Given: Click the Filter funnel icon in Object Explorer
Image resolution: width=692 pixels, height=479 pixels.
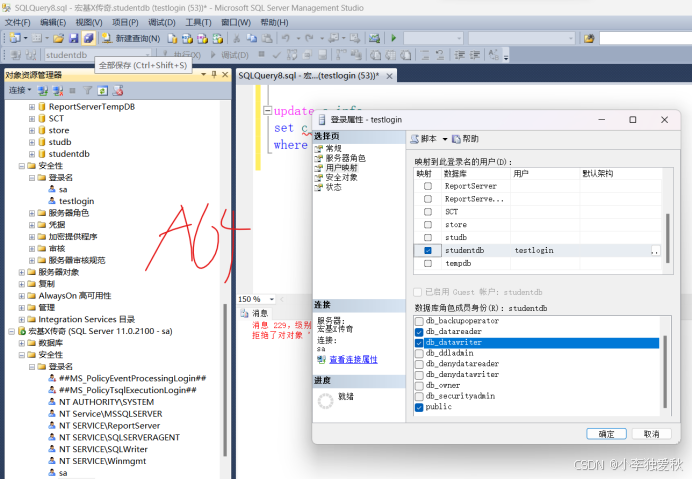Looking at the screenshot, I should pos(87,91).
